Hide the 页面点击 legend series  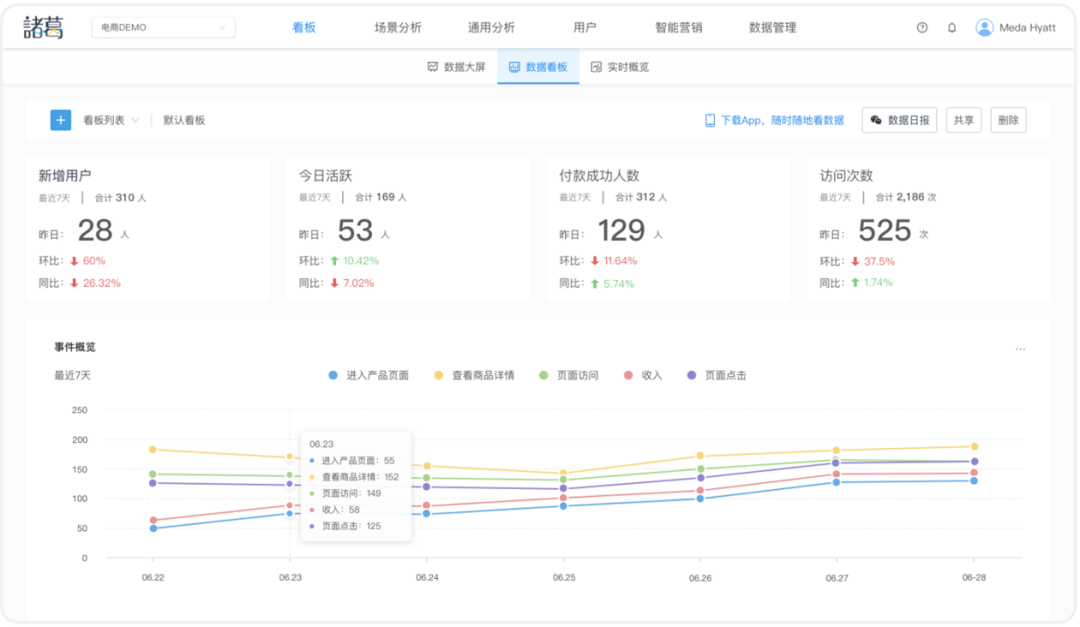pyautogui.click(x=716, y=376)
